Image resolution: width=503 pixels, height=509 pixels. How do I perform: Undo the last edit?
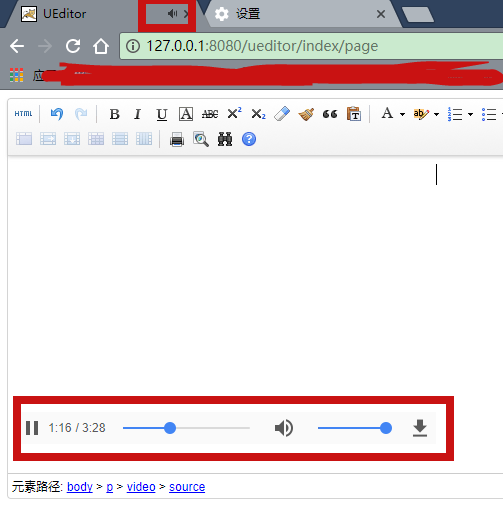(57, 114)
